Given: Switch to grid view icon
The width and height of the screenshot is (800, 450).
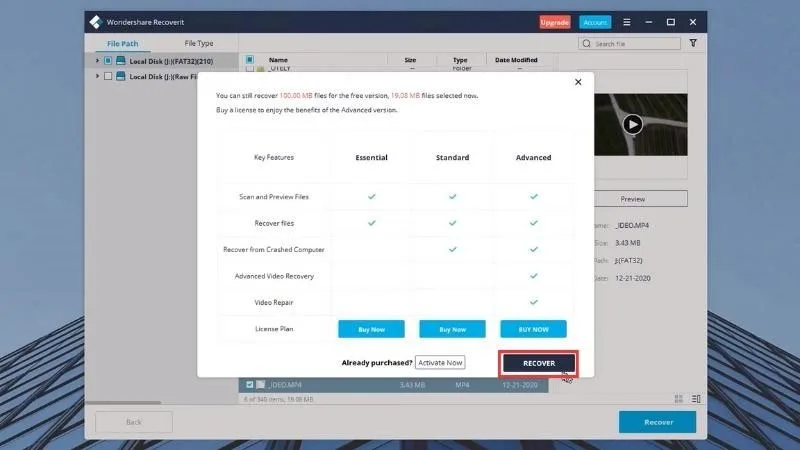Looking at the screenshot, I should pos(679,399).
